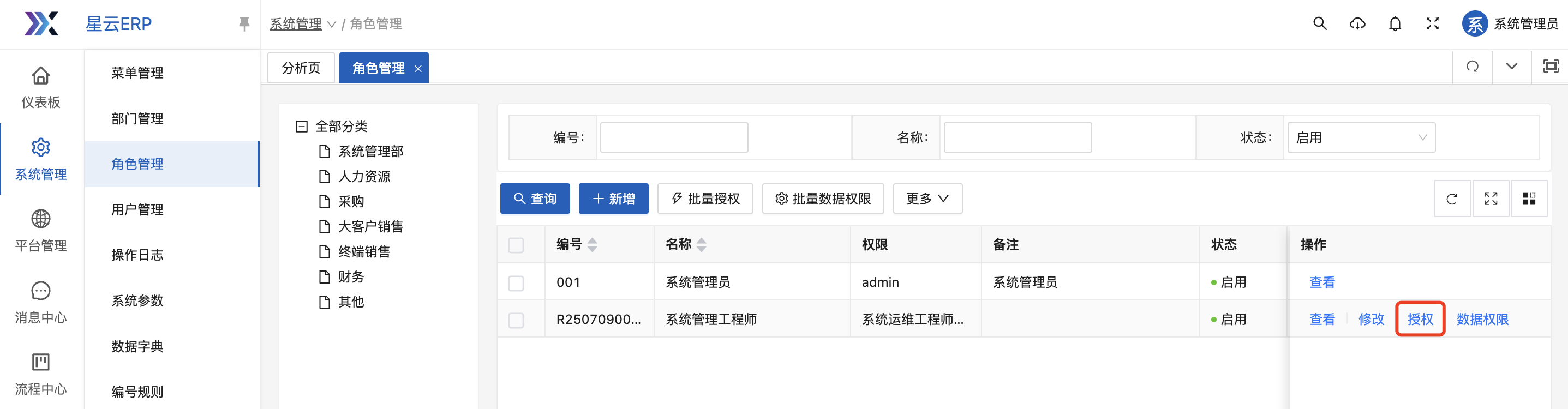The width and height of the screenshot is (1568, 409).
Task: Toggle fullscreen with the header expand icon
Action: pyautogui.click(x=1432, y=24)
